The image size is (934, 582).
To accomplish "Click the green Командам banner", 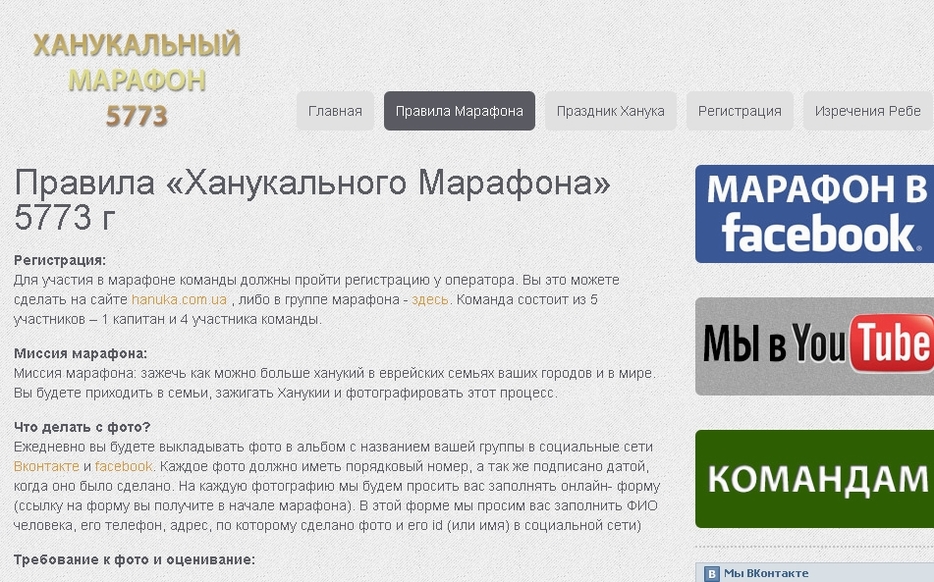I will click(x=814, y=479).
